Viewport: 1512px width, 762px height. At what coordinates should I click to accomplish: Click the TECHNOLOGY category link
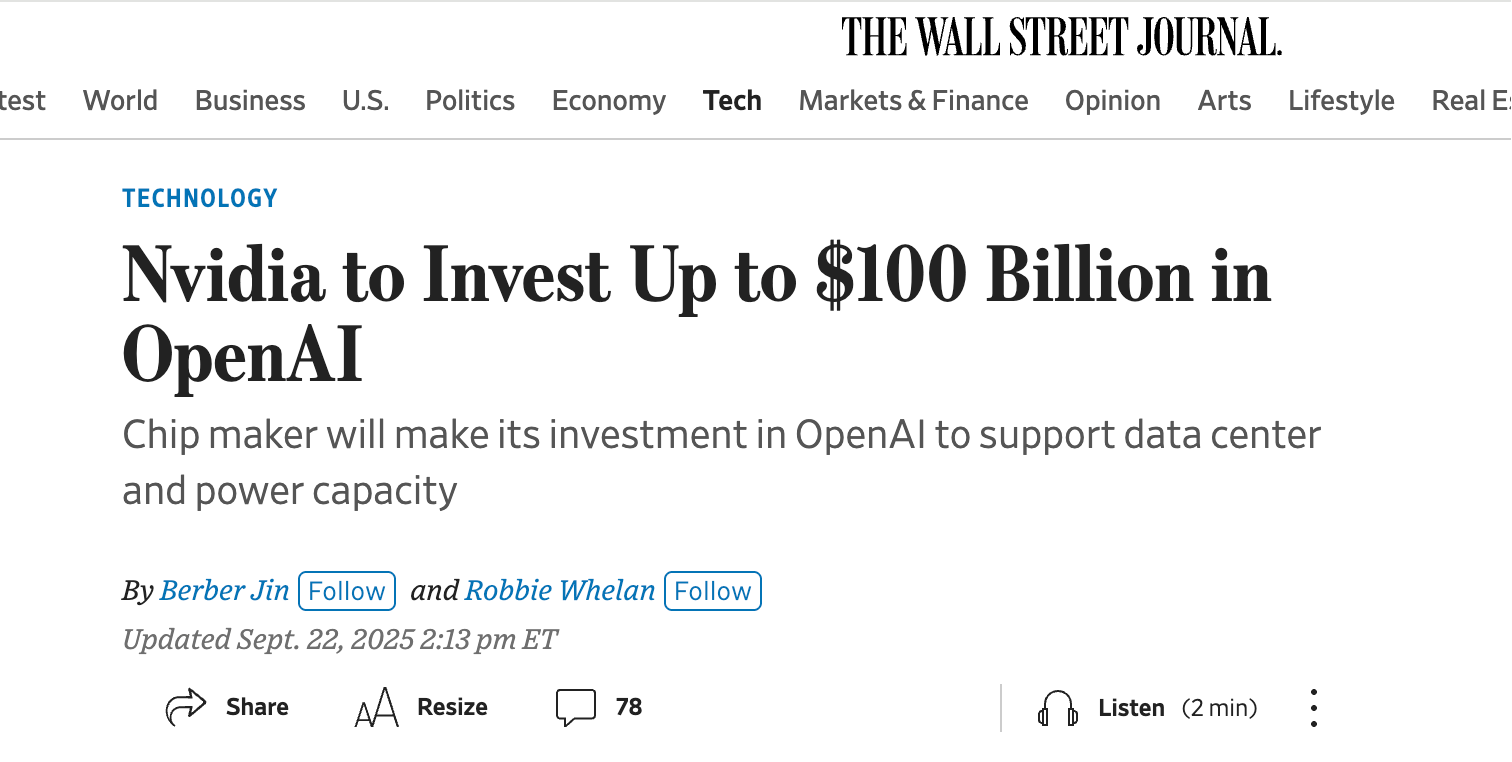point(200,198)
